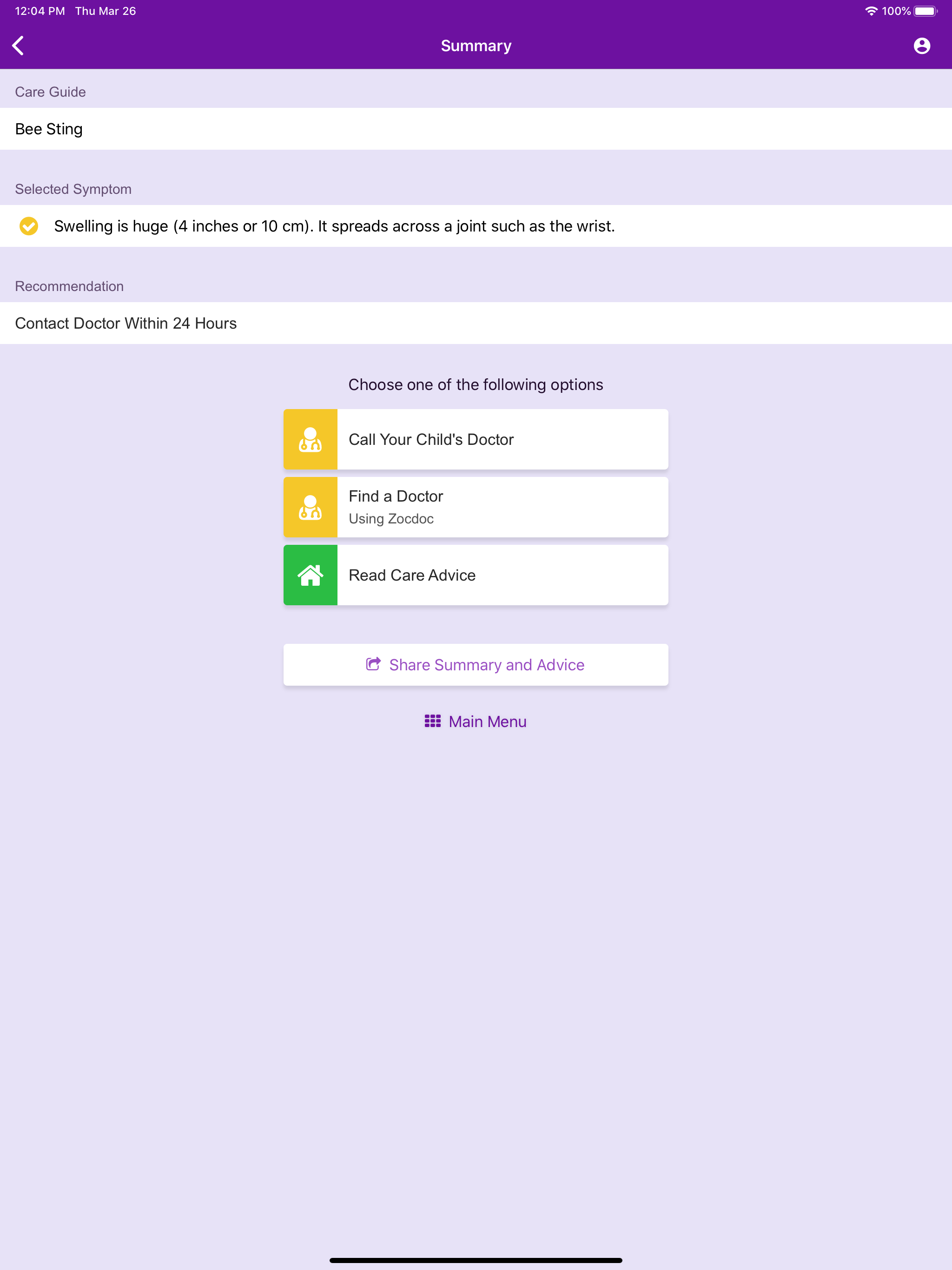Click the green home icon for care advice
952x1270 pixels.
310,575
